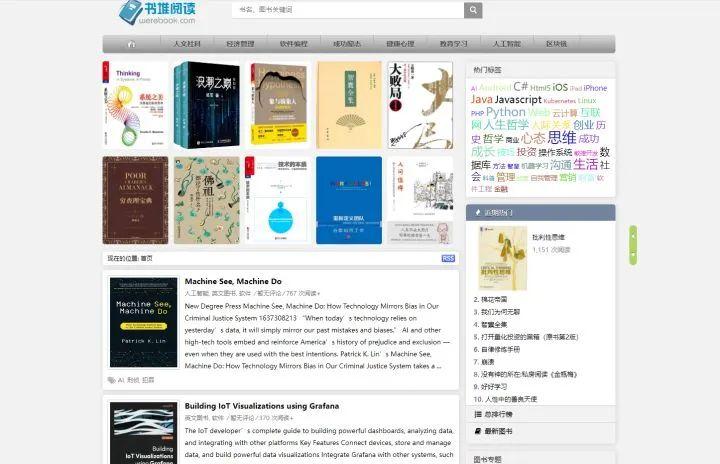The image size is (720, 464).
Task: Open the yellow Happiness Hypothesis book cover
Action: coord(278,105)
